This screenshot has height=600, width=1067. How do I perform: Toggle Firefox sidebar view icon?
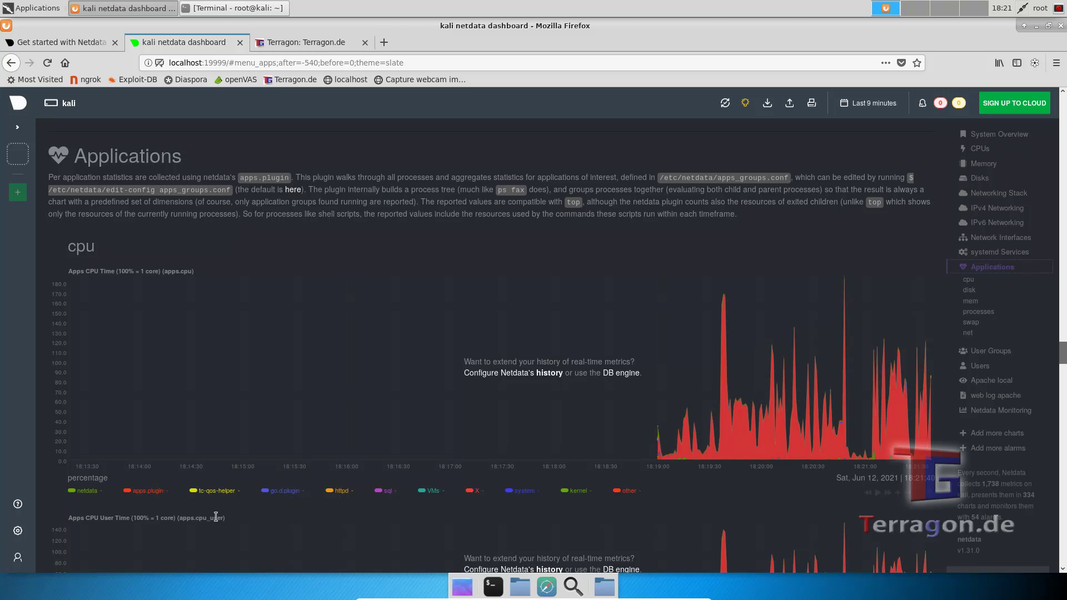pos(1017,63)
